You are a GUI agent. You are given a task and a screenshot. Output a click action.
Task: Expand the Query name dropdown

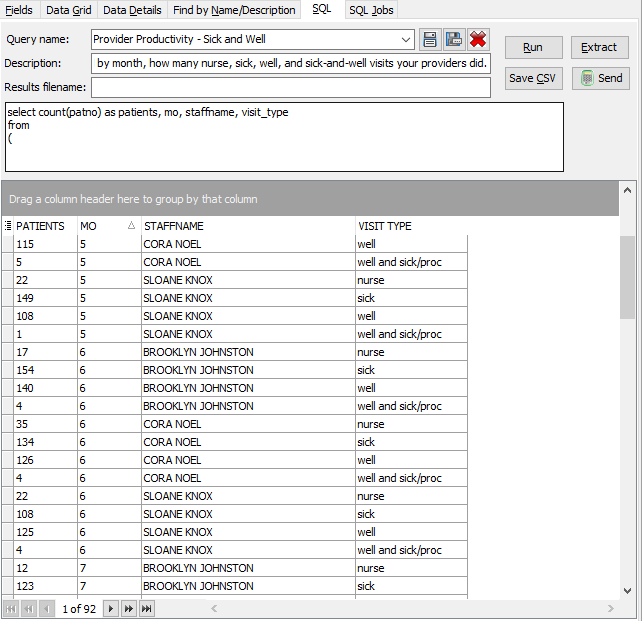[405, 40]
